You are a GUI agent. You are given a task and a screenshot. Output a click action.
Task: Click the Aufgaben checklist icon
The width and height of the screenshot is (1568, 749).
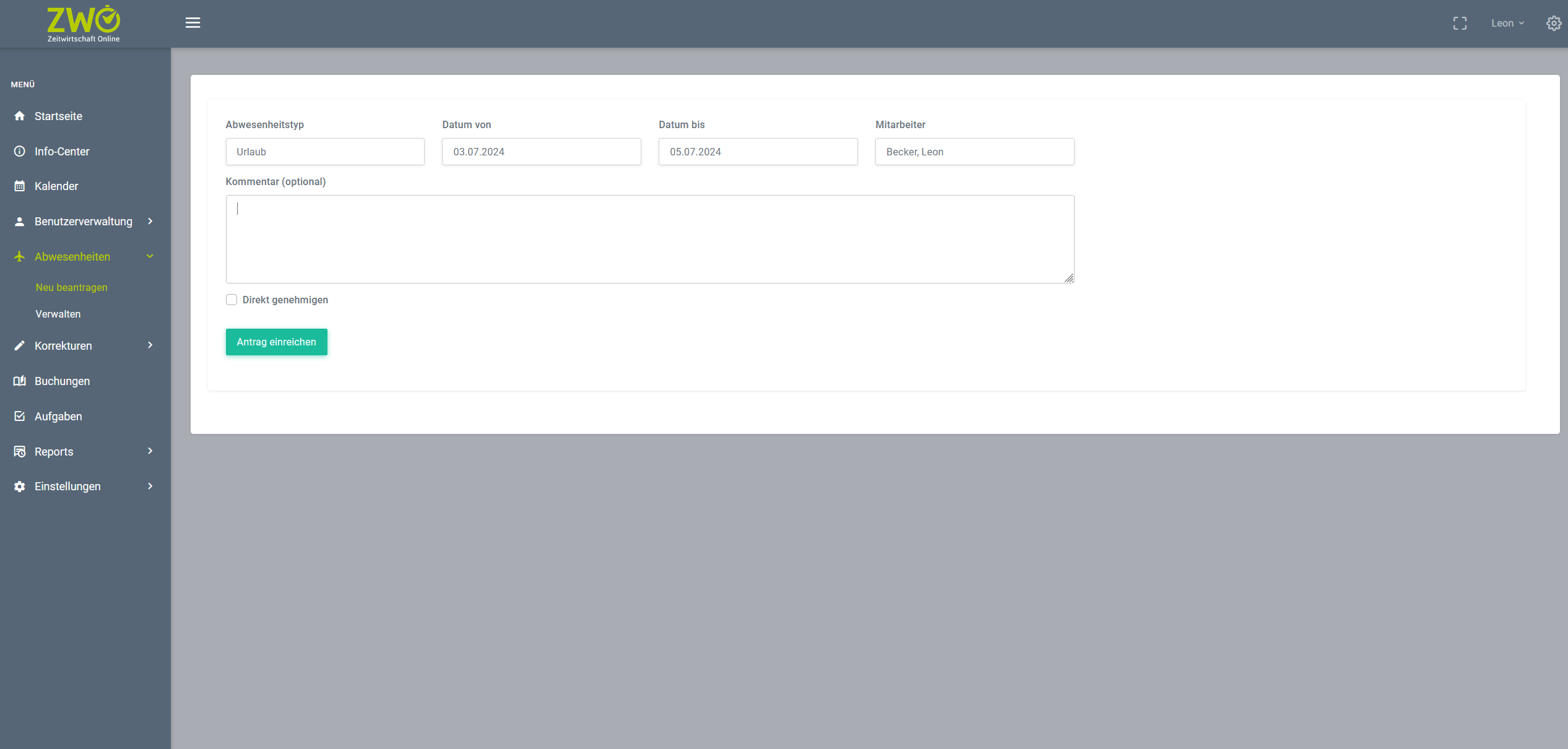click(20, 417)
